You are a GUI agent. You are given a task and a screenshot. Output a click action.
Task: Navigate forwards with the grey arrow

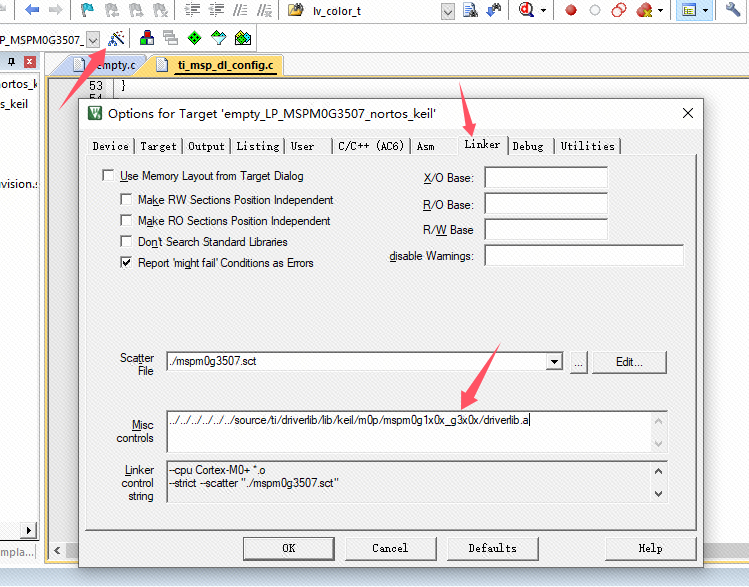pos(56,10)
